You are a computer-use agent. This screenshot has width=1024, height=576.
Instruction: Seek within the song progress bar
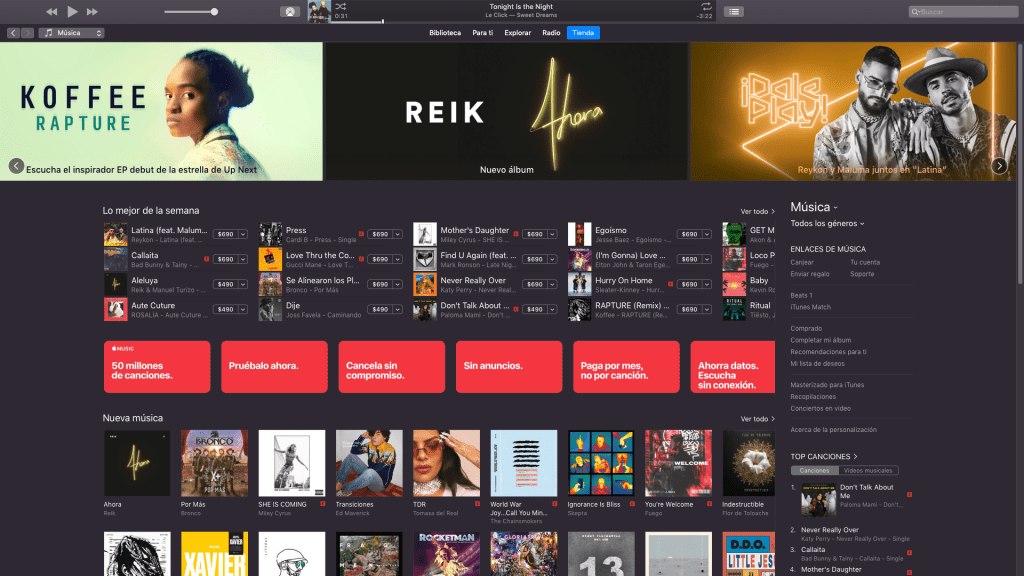click(521, 22)
